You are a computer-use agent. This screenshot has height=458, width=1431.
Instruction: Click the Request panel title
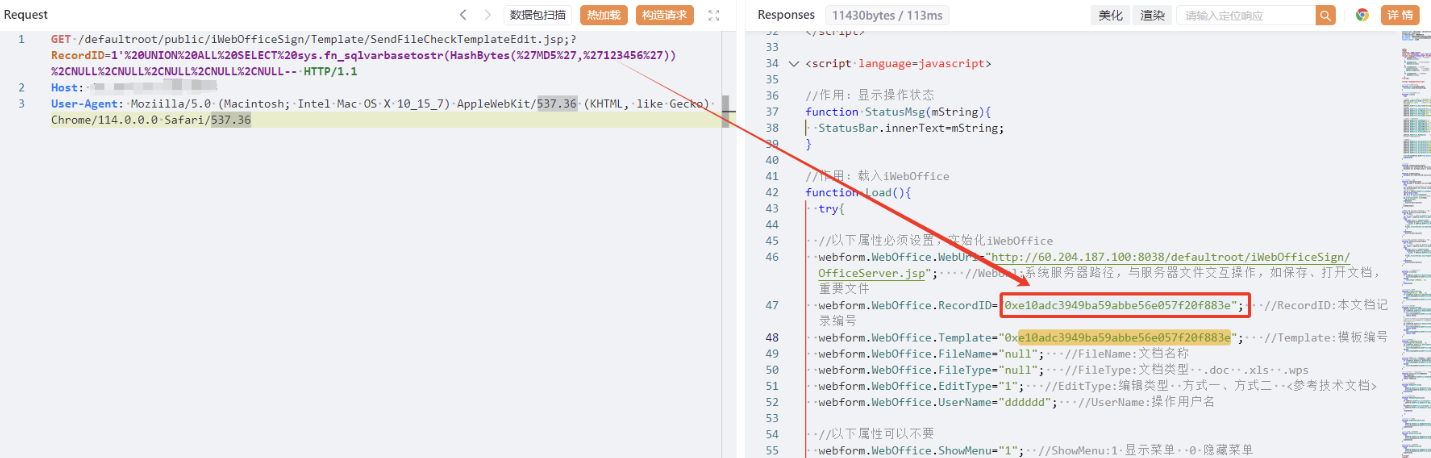coord(26,15)
